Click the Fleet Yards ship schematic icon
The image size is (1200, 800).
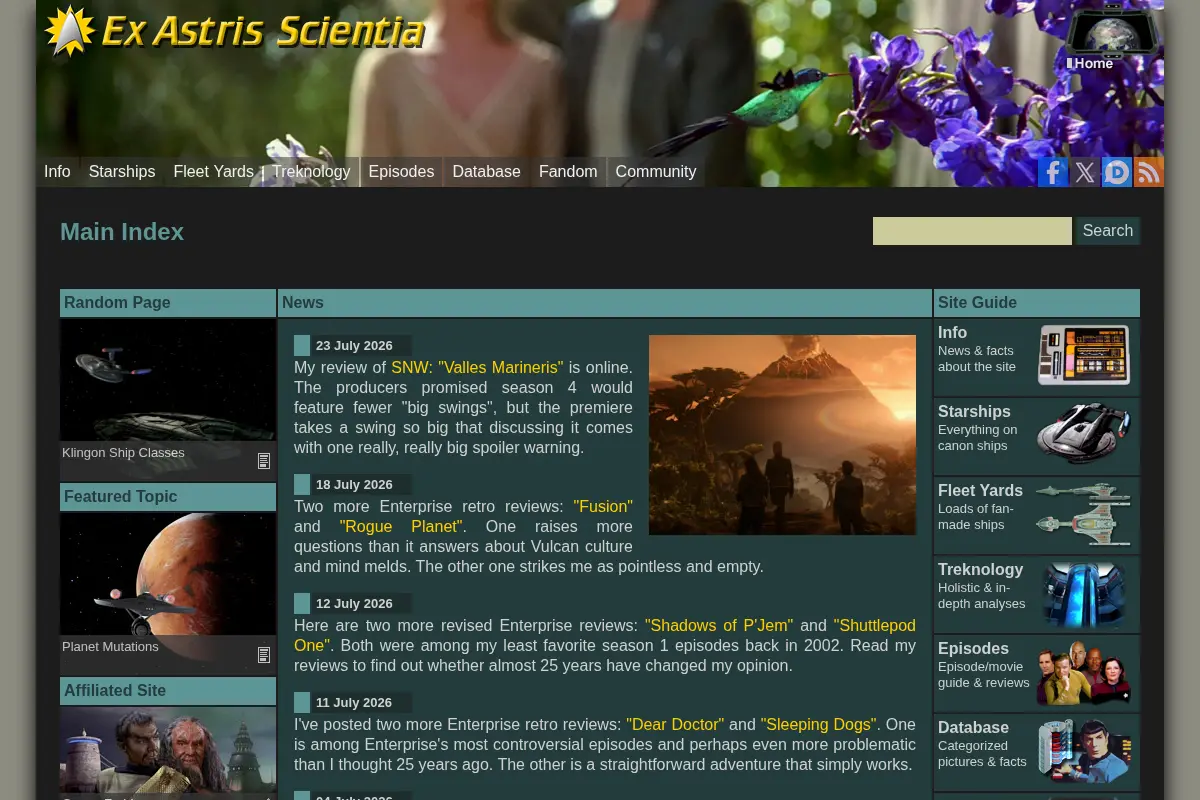(1084, 513)
